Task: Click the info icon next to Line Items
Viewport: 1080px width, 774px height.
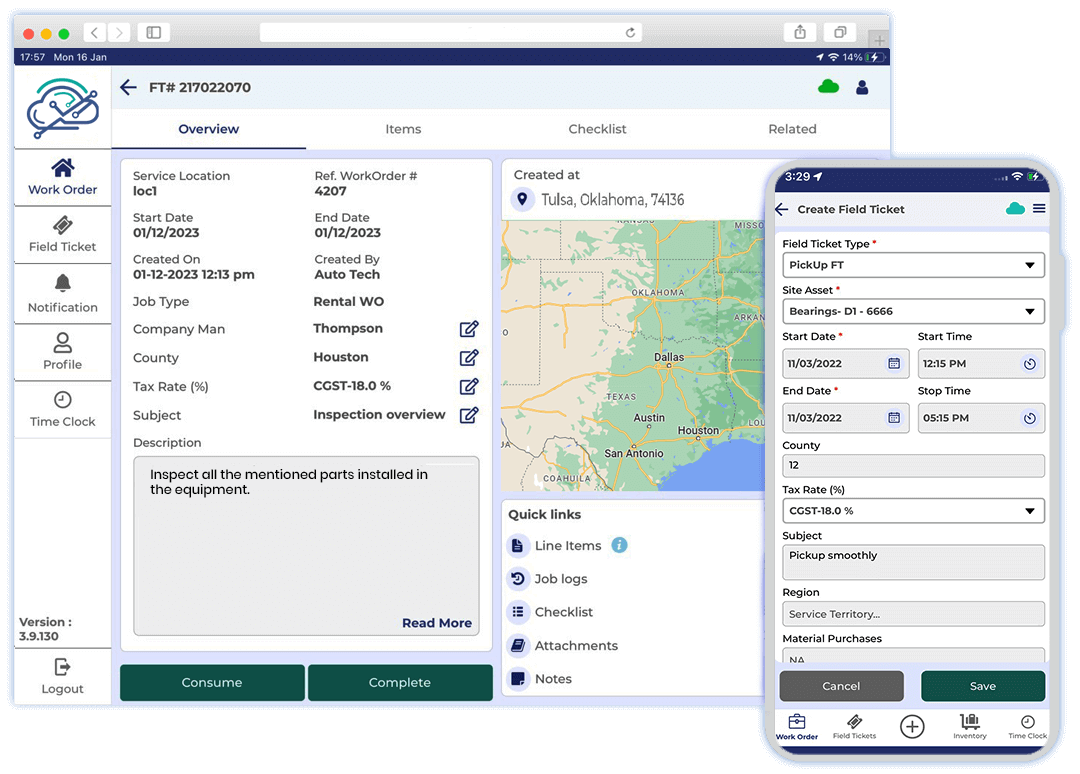Action: 619,545
